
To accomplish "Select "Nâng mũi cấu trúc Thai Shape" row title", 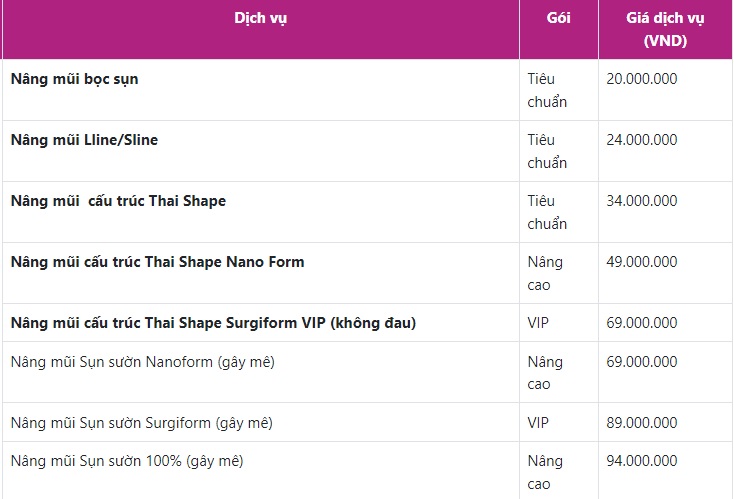I will coord(119,201).
